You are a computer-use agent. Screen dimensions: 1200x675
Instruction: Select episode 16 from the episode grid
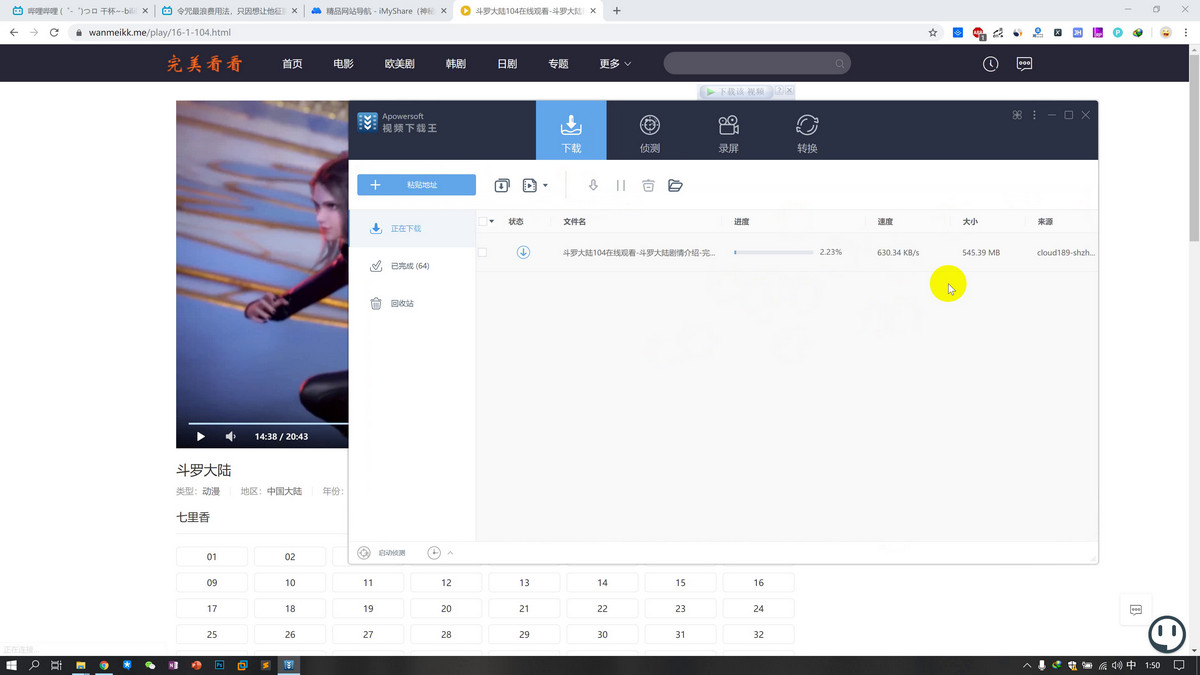[x=758, y=581]
